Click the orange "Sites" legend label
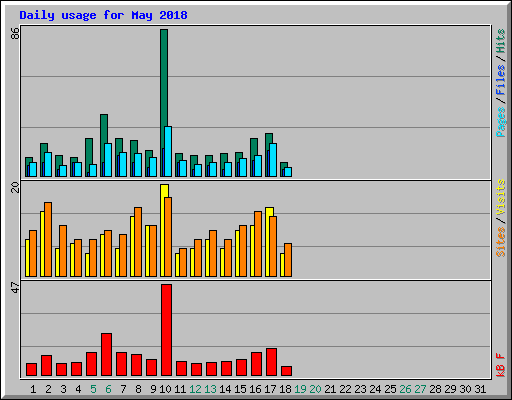Screen dimensions: 512x400 pyautogui.click(x=501, y=242)
